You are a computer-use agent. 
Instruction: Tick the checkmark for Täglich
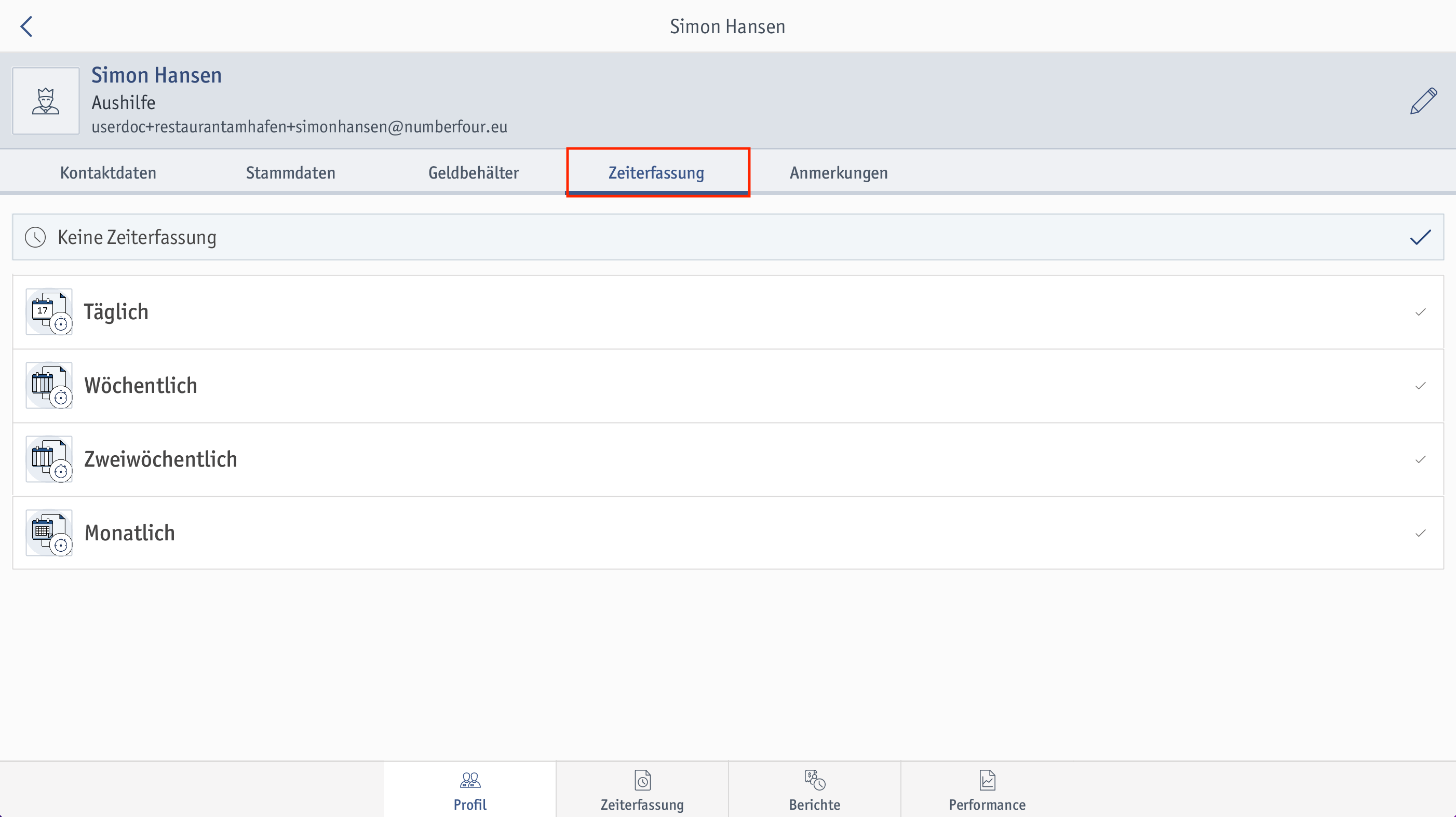1420,312
